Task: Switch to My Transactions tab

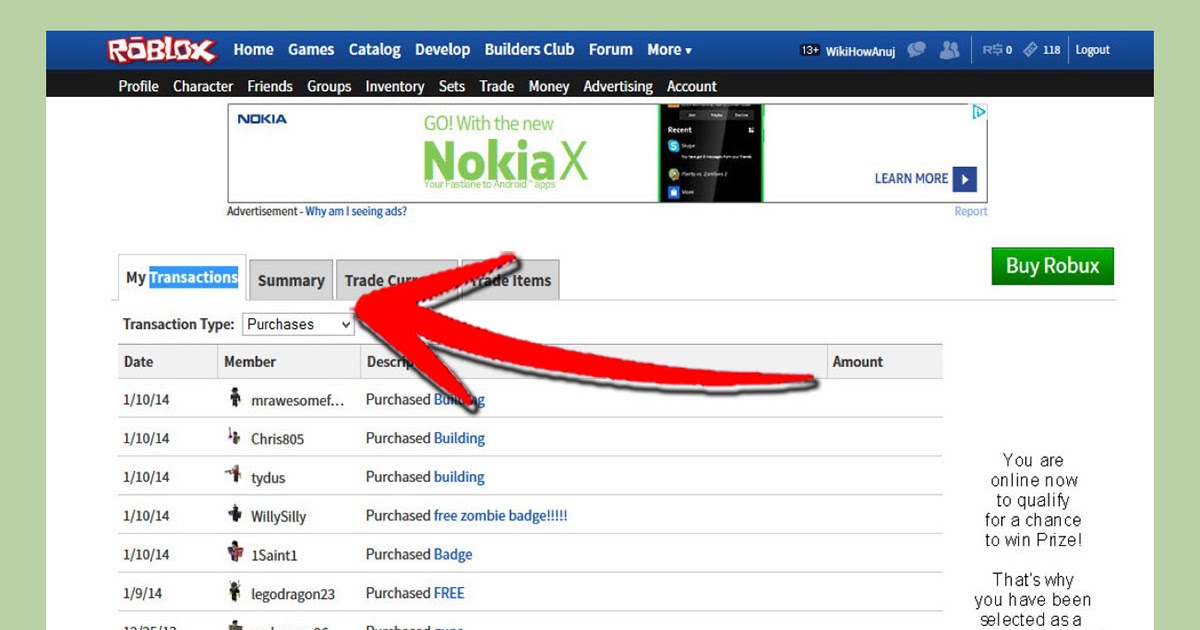Action: (x=182, y=277)
